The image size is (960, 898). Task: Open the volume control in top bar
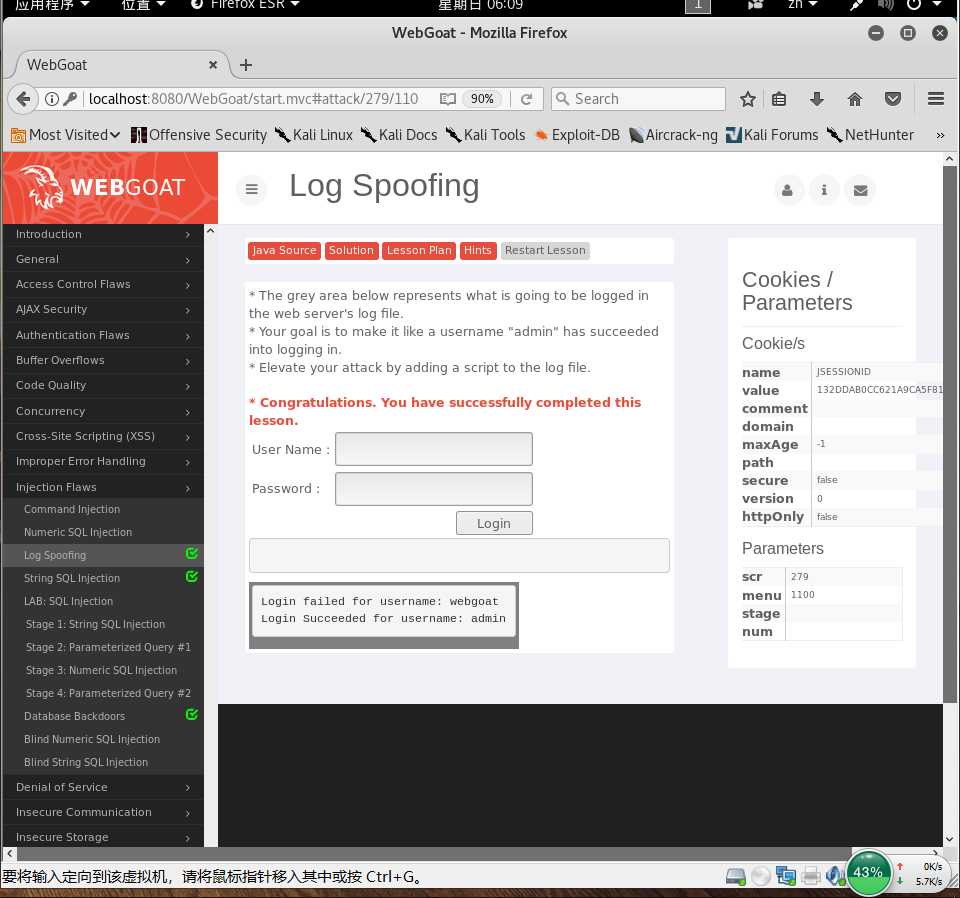pyautogui.click(x=885, y=5)
